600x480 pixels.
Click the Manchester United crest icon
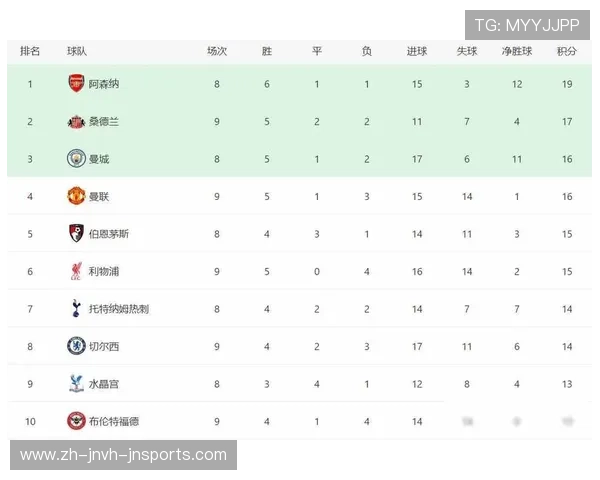(76, 196)
